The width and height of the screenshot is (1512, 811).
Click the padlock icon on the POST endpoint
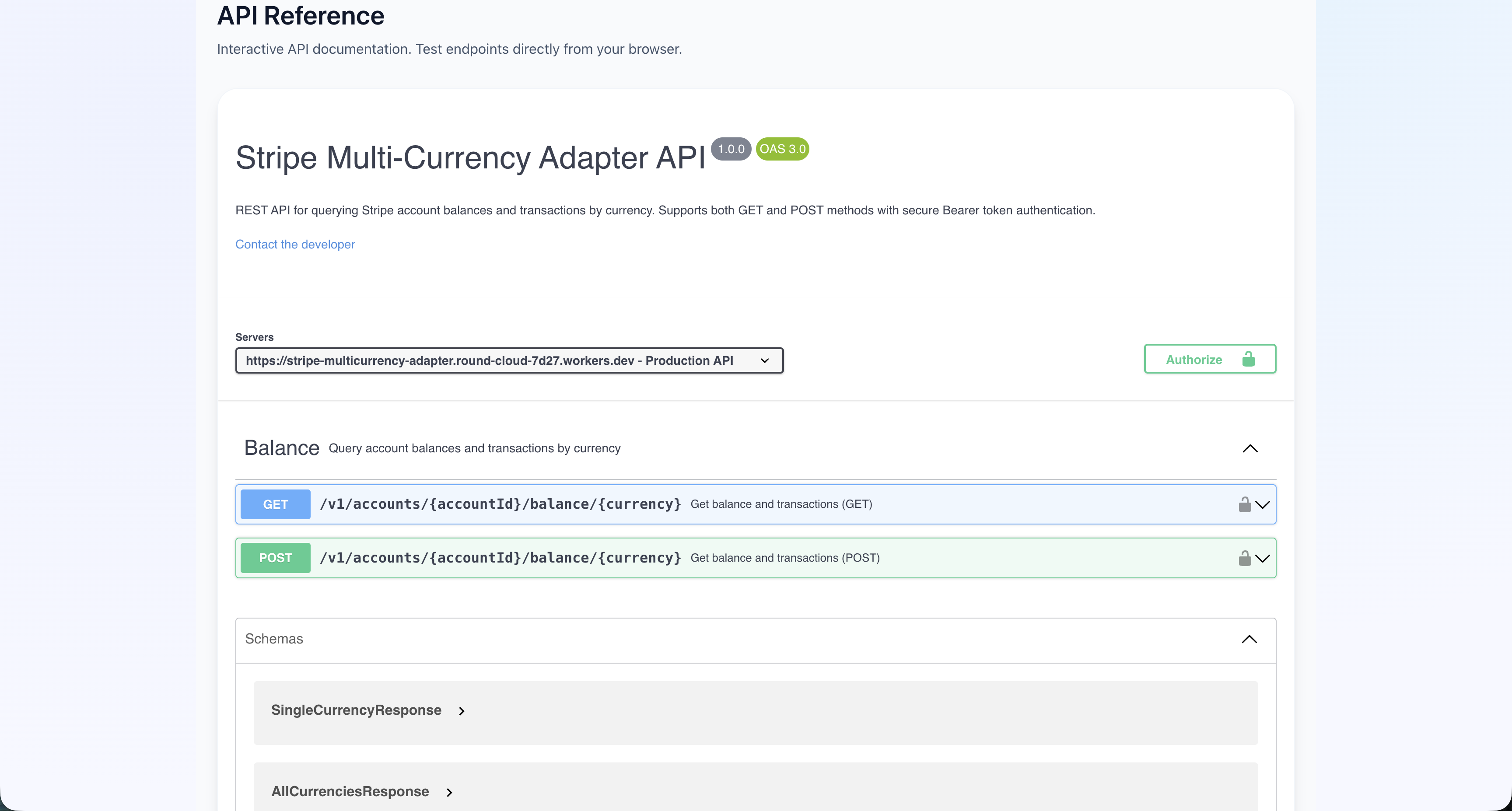pos(1245,558)
